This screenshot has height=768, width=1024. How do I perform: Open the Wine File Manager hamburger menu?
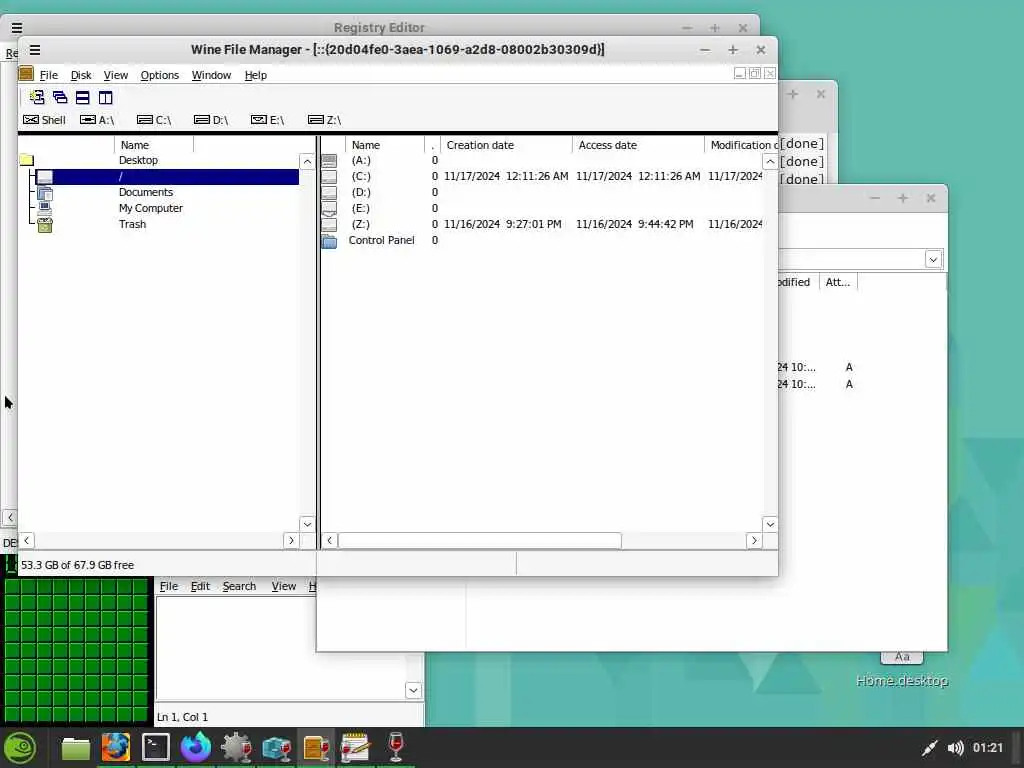[35, 50]
